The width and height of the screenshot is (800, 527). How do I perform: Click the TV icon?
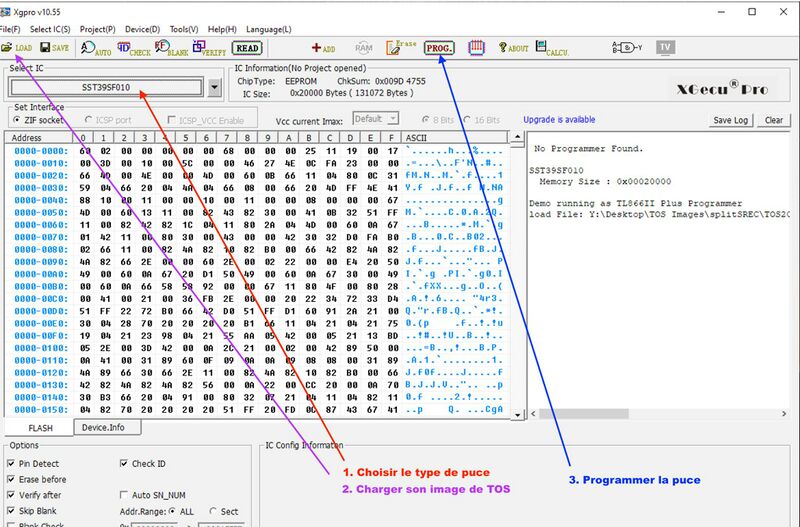coord(665,47)
